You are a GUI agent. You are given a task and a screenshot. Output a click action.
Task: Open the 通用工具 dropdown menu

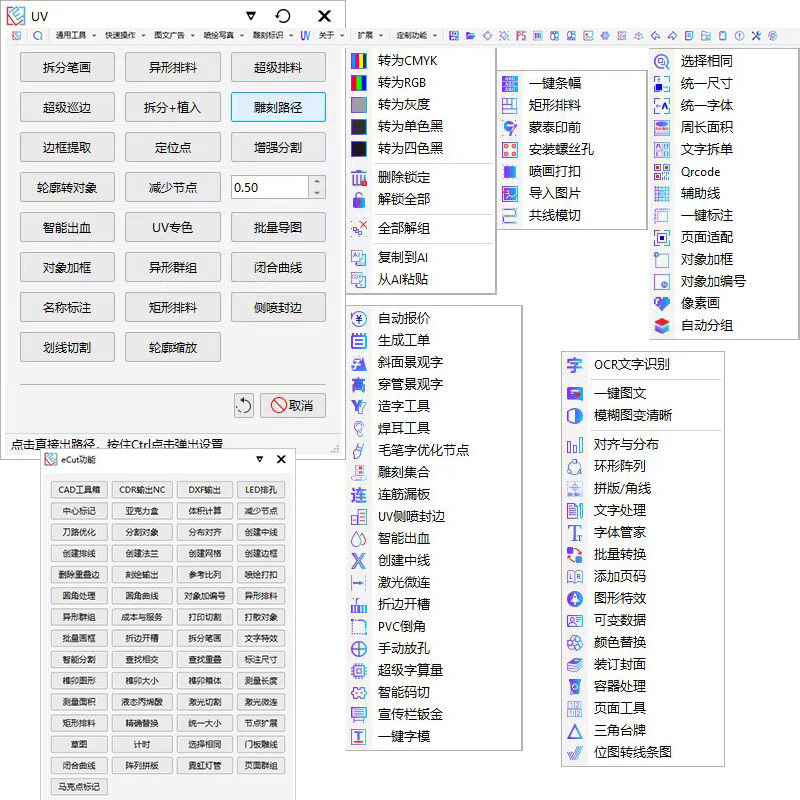point(75,35)
